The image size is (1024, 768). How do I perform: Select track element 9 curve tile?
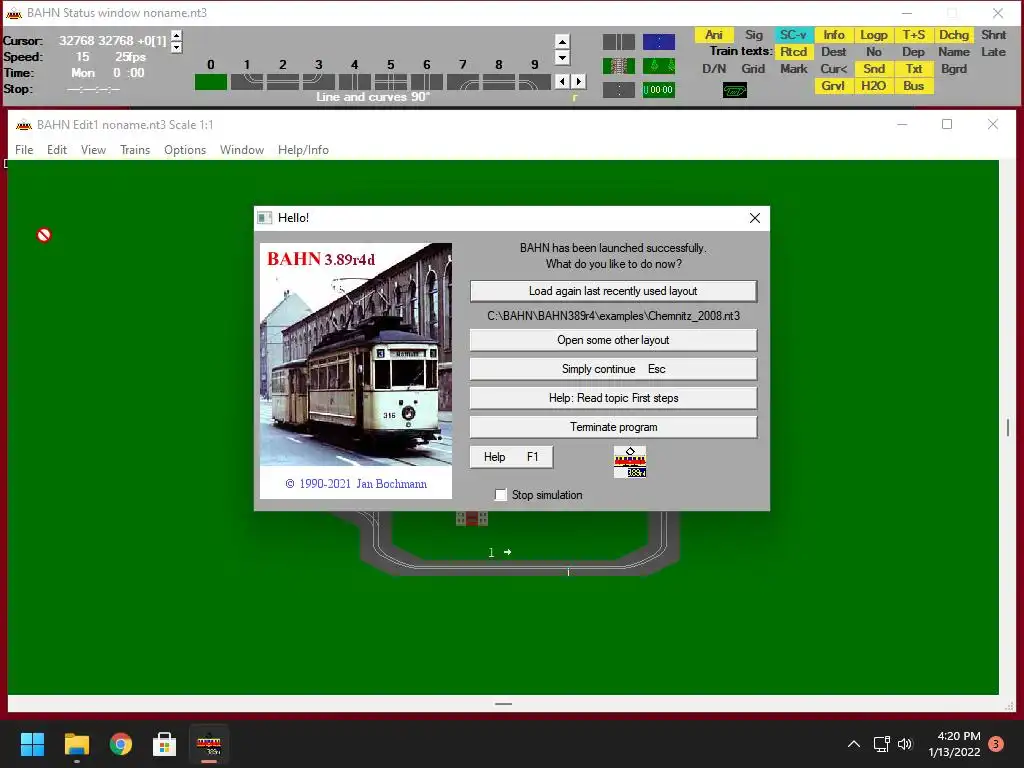(534, 82)
